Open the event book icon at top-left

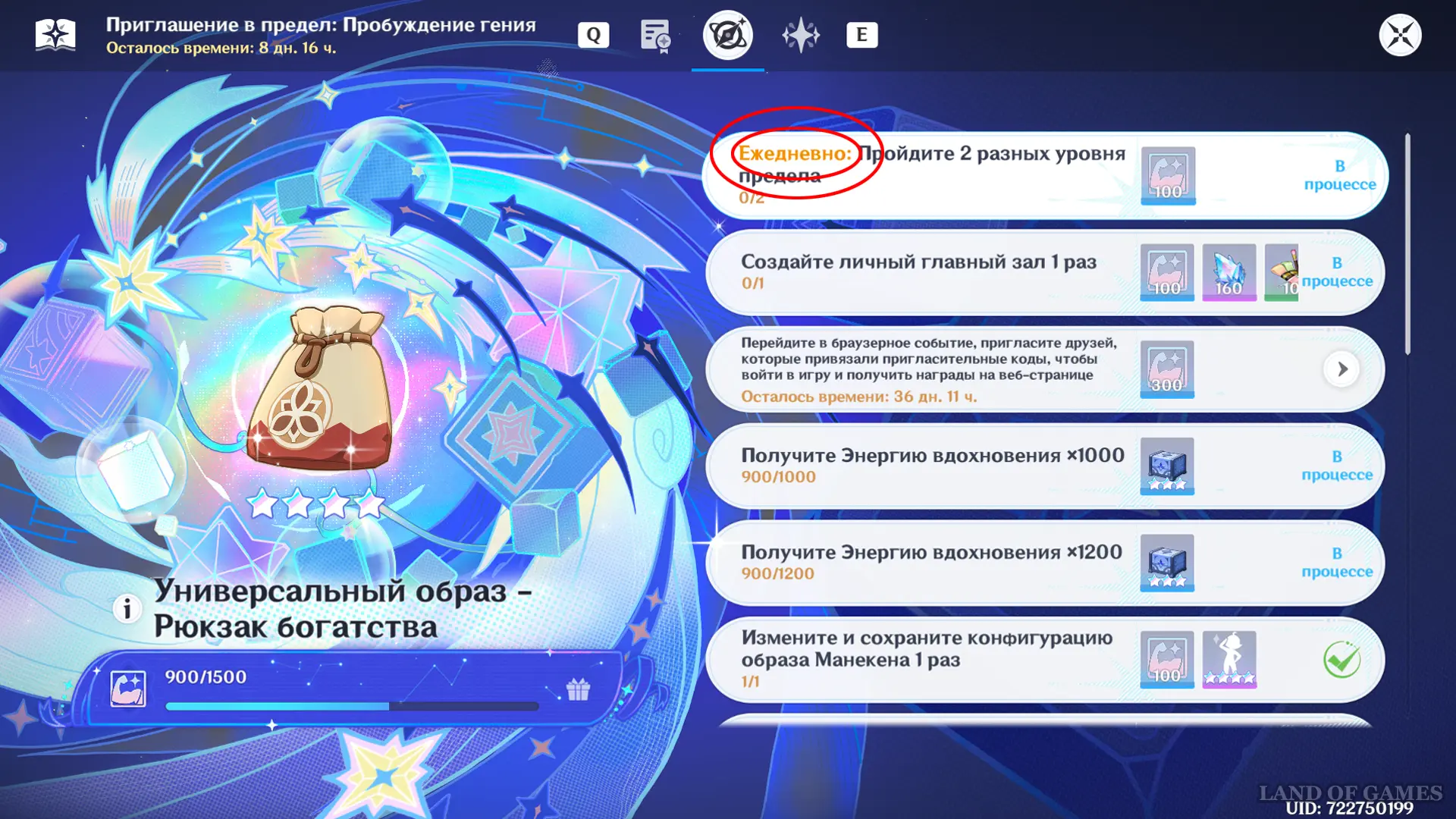tap(55, 35)
